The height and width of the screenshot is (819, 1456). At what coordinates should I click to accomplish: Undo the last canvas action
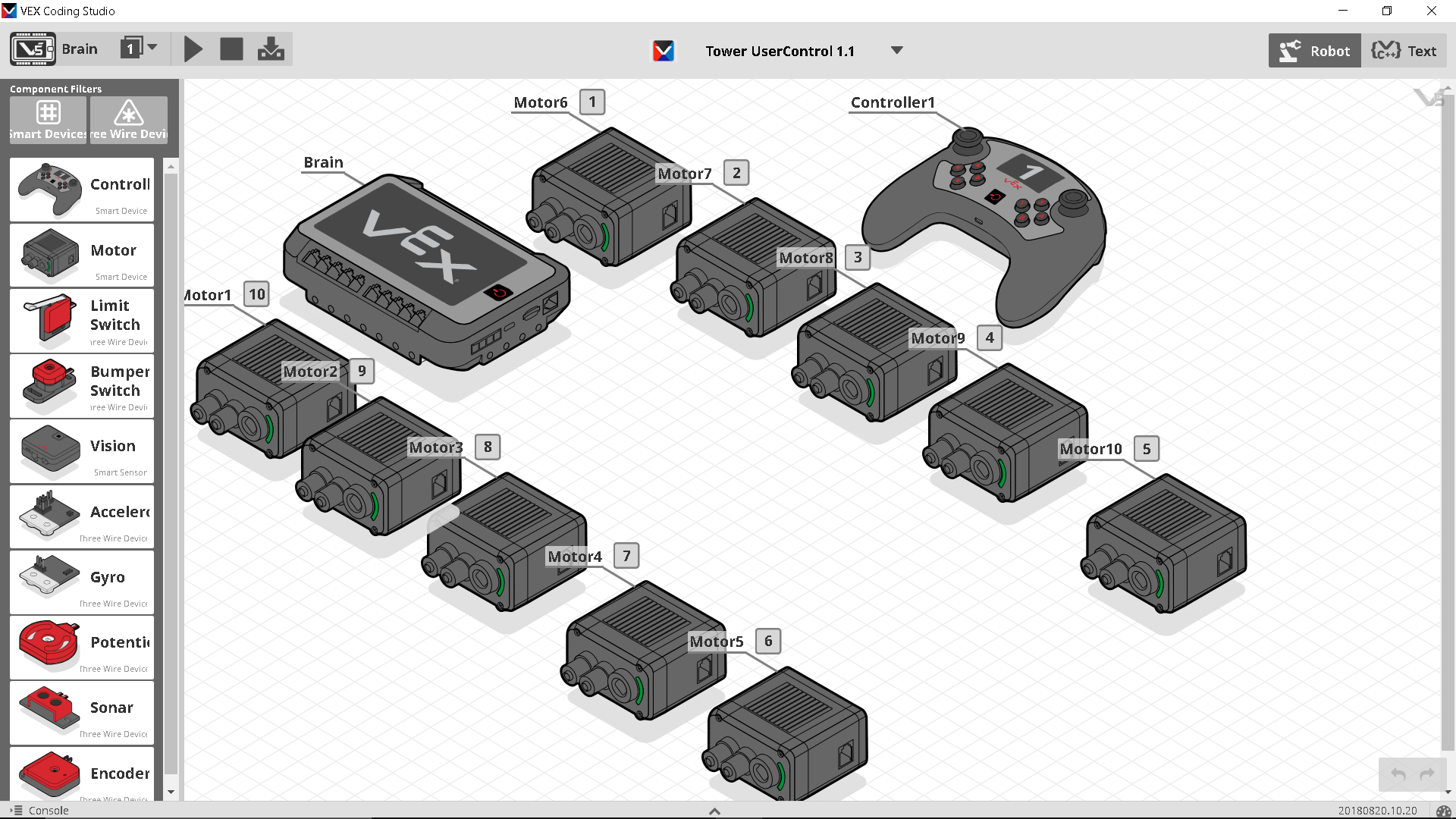pos(1398,774)
